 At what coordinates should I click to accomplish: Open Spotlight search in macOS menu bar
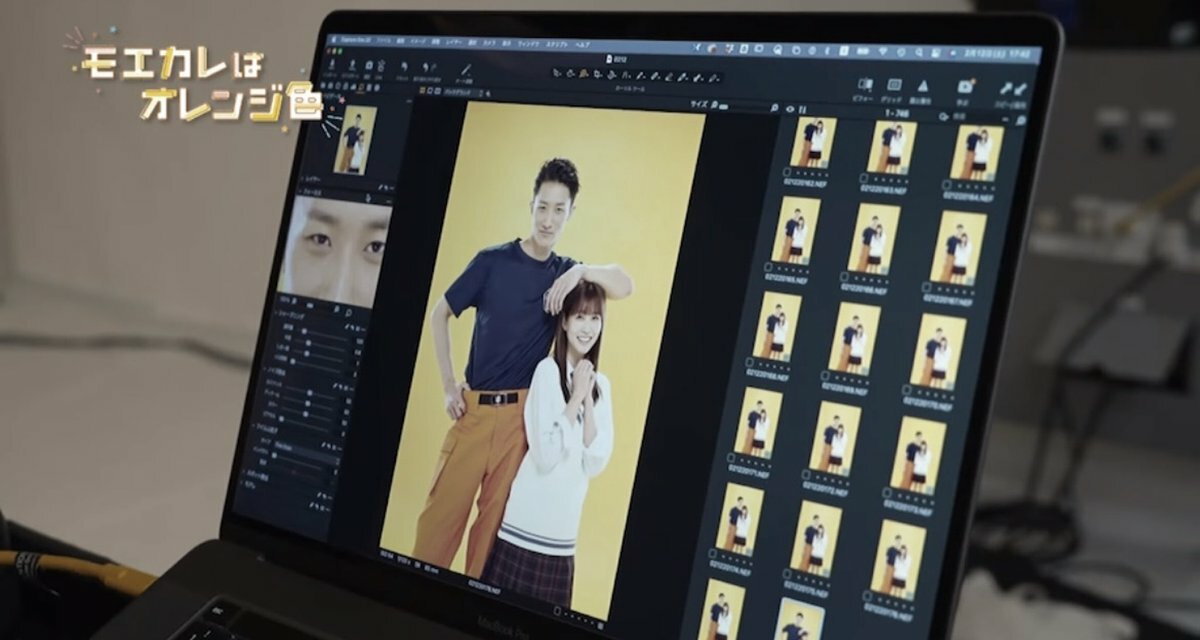click(918, 52)
